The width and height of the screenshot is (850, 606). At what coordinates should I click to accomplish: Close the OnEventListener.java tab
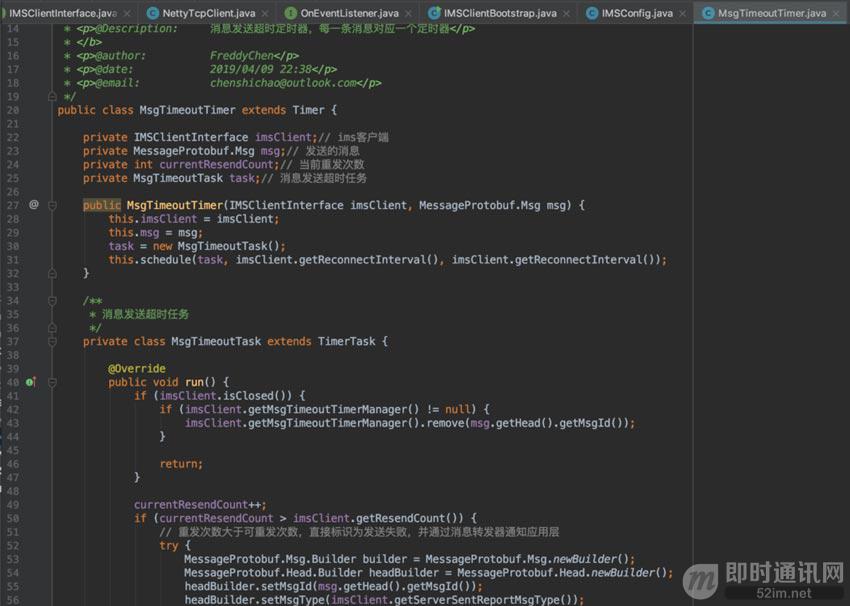coord(408,13)
